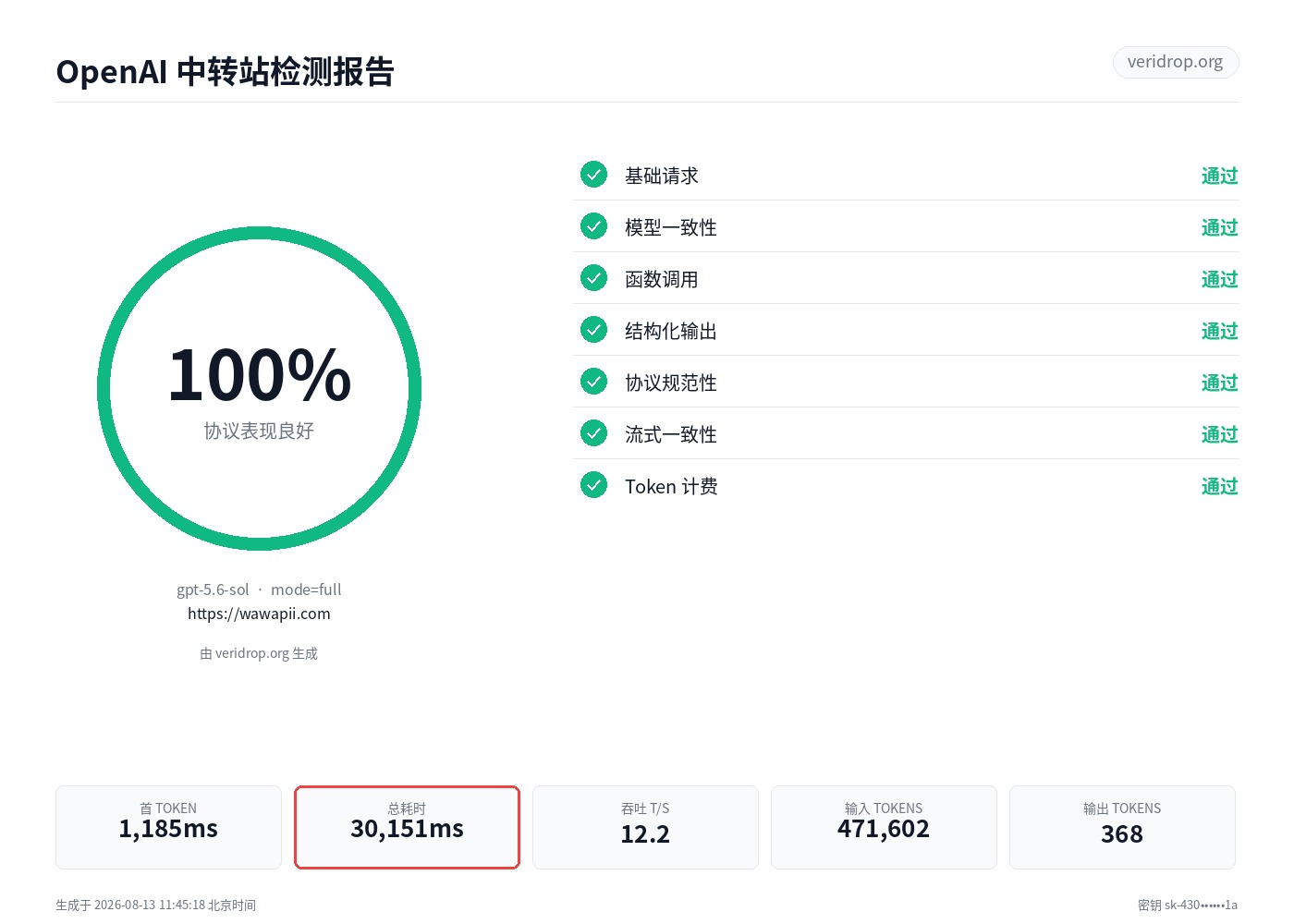Click the 通过 status on 基础请求 row
Image resolution: width=1294 pixels, height=924 pixels.
coord(1219,176)
